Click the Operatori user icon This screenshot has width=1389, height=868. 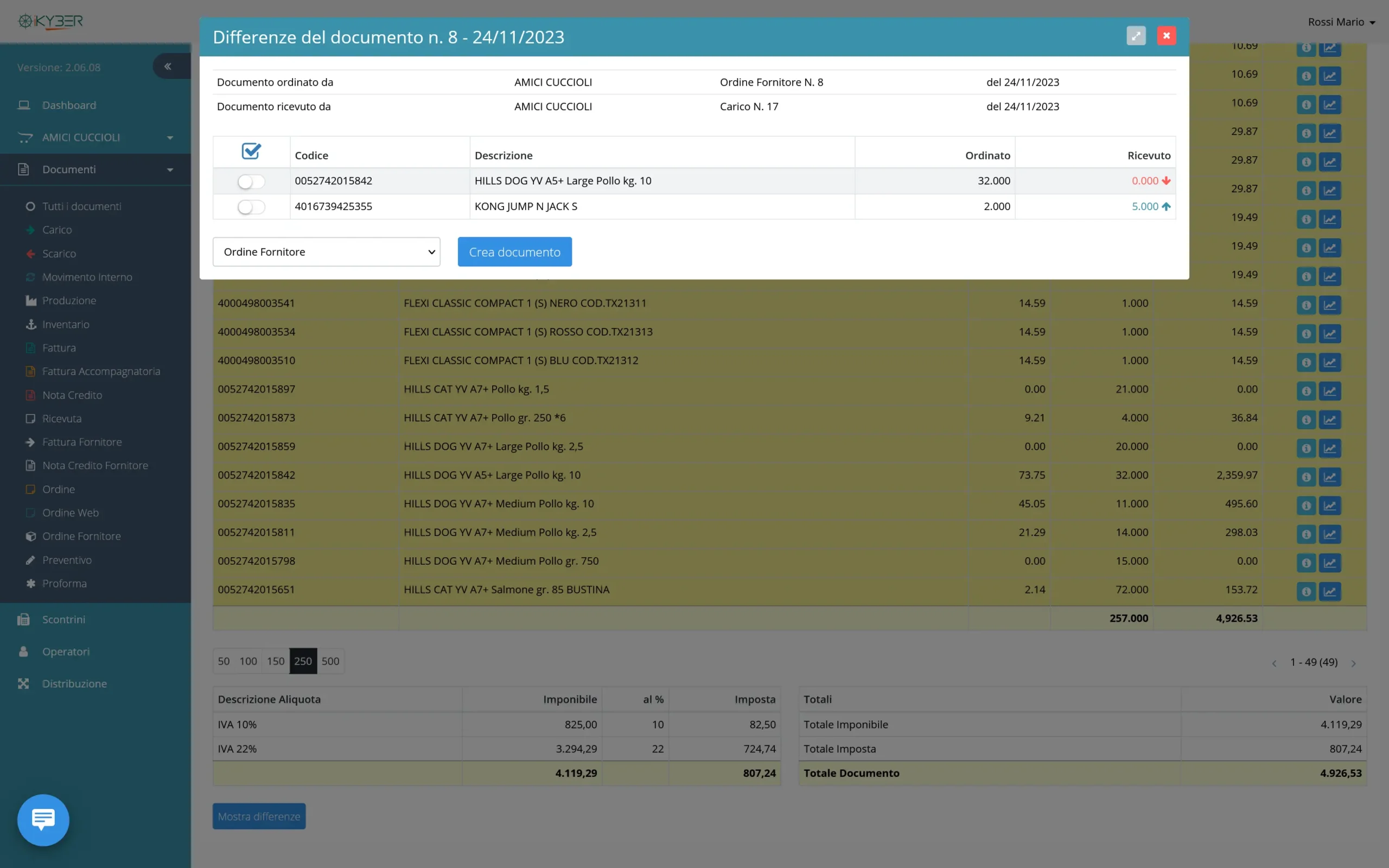(x=23, y=652)
